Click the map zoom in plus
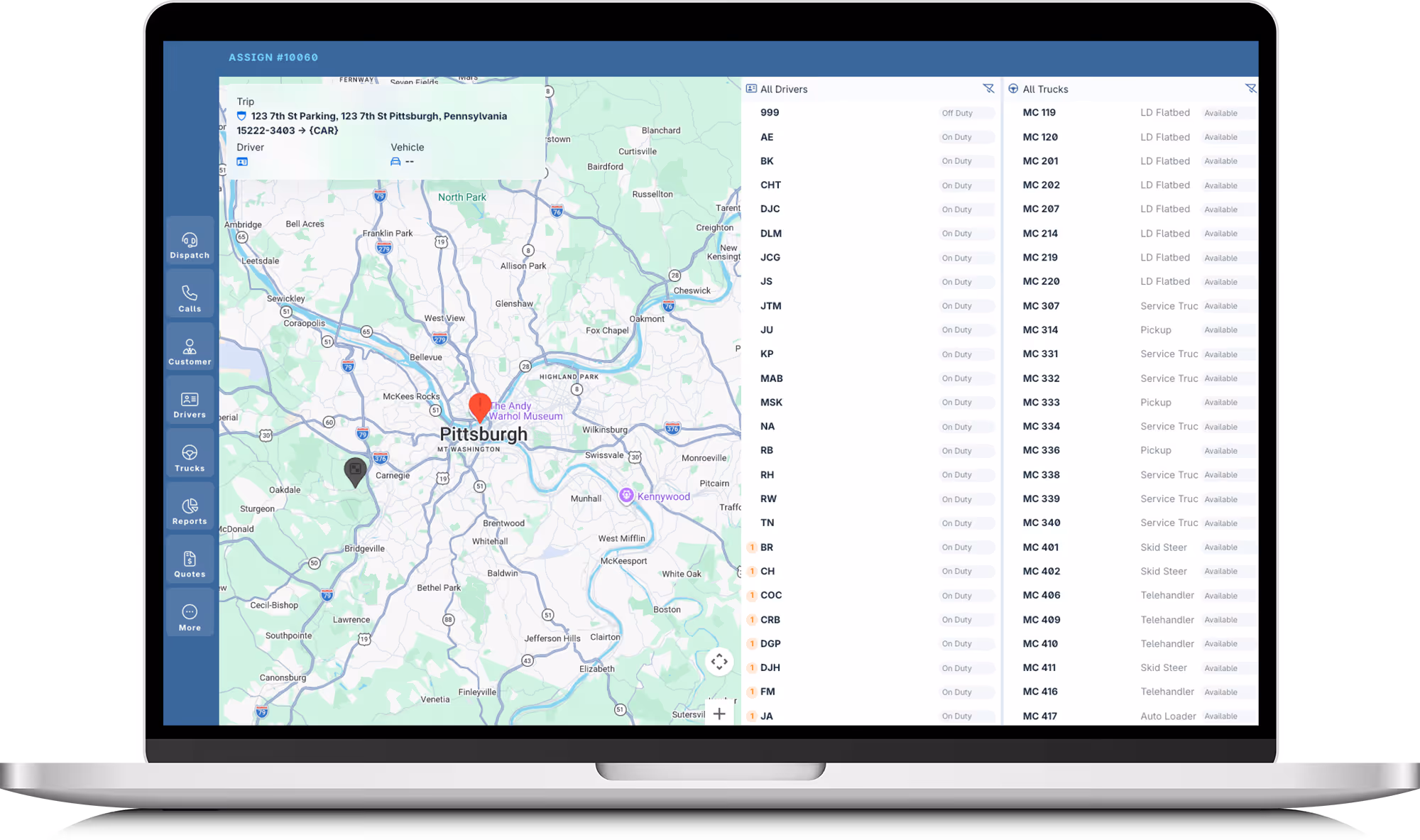This screenshot has width=1420, height=840. (719, 714)
